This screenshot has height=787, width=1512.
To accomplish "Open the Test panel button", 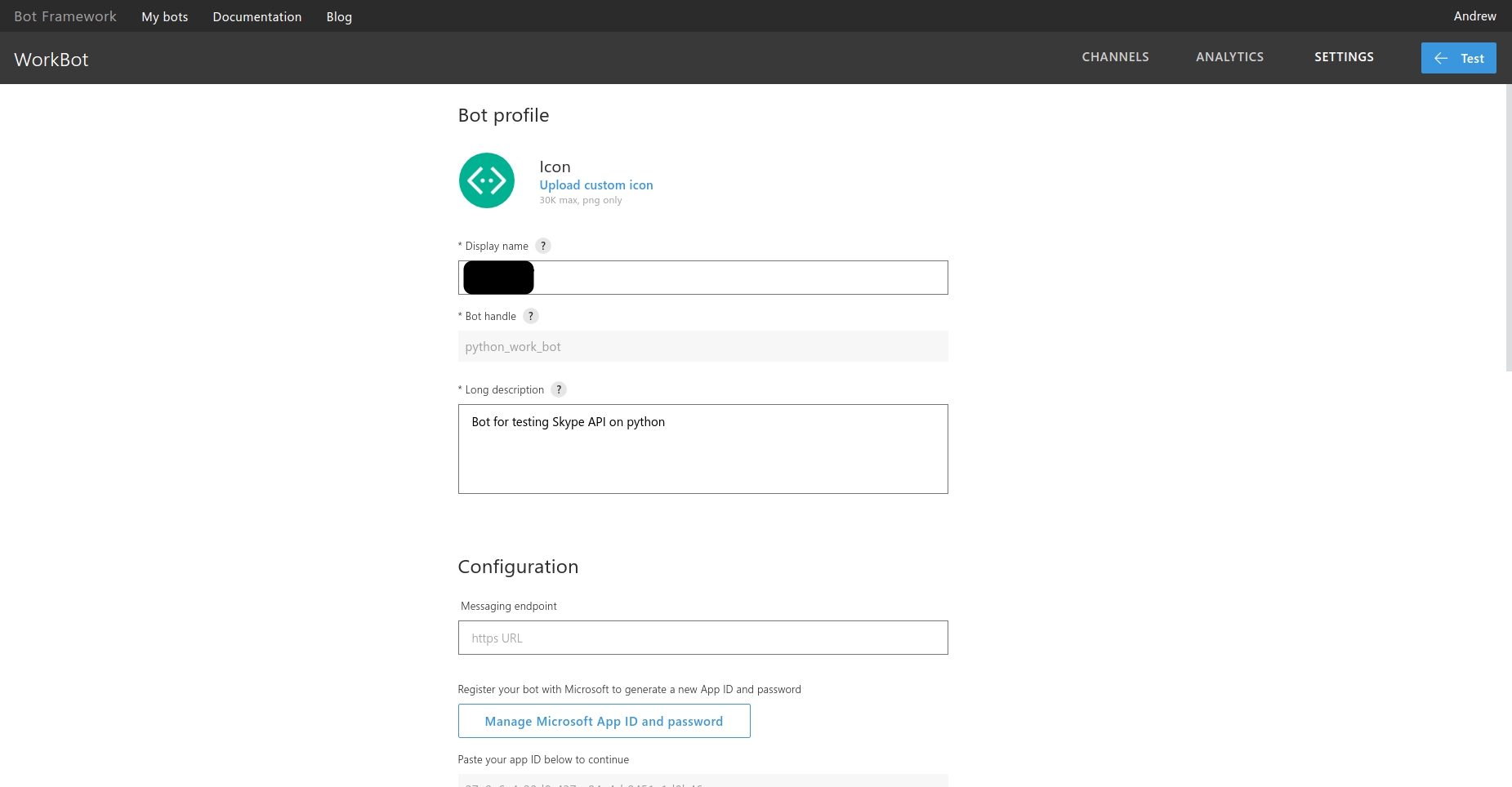I will [1459, 58].
